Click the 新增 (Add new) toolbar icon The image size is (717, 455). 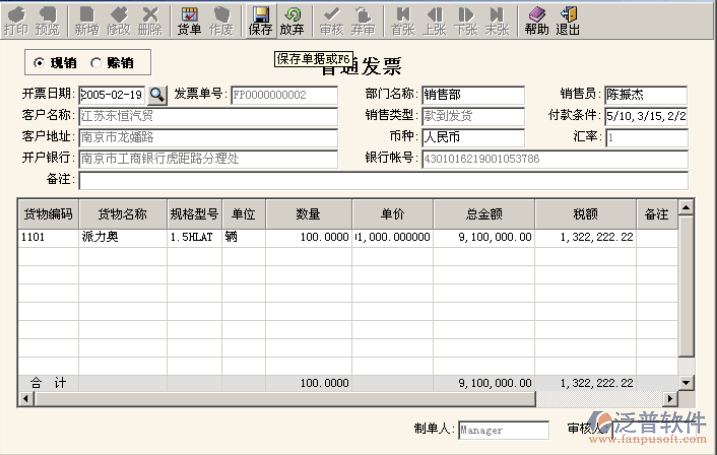tap(86, 20)
